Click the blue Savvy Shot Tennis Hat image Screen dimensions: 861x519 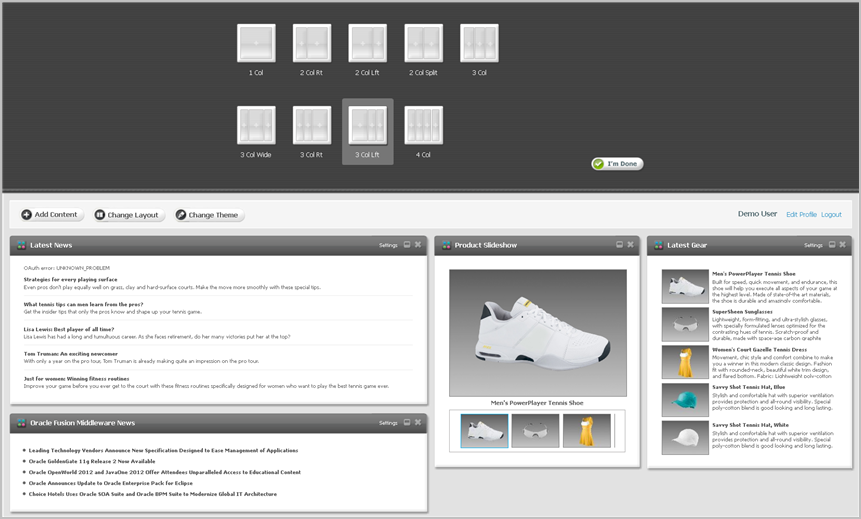pyautogui.click(x=685, y=400)
